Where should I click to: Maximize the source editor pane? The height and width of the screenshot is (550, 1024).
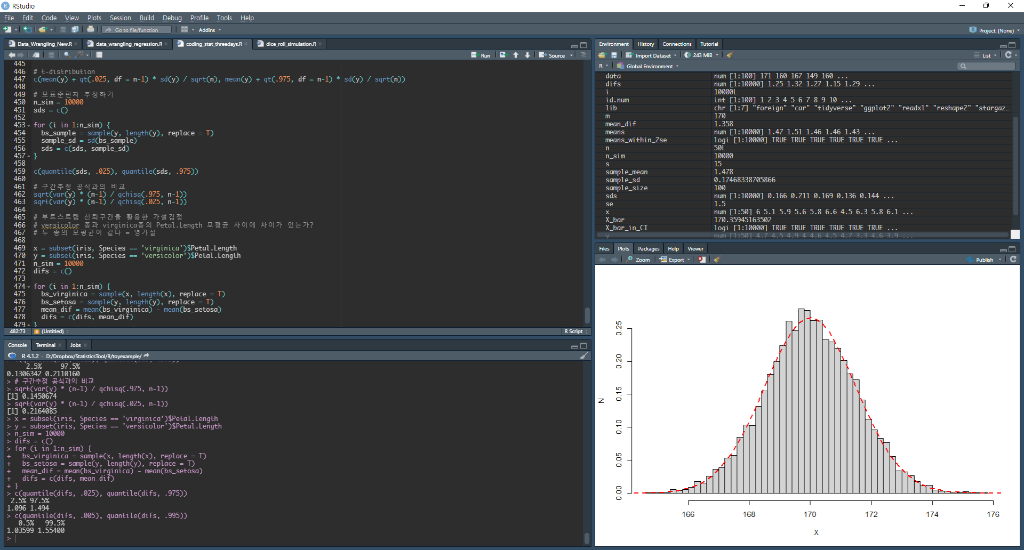tap(584, 45)
